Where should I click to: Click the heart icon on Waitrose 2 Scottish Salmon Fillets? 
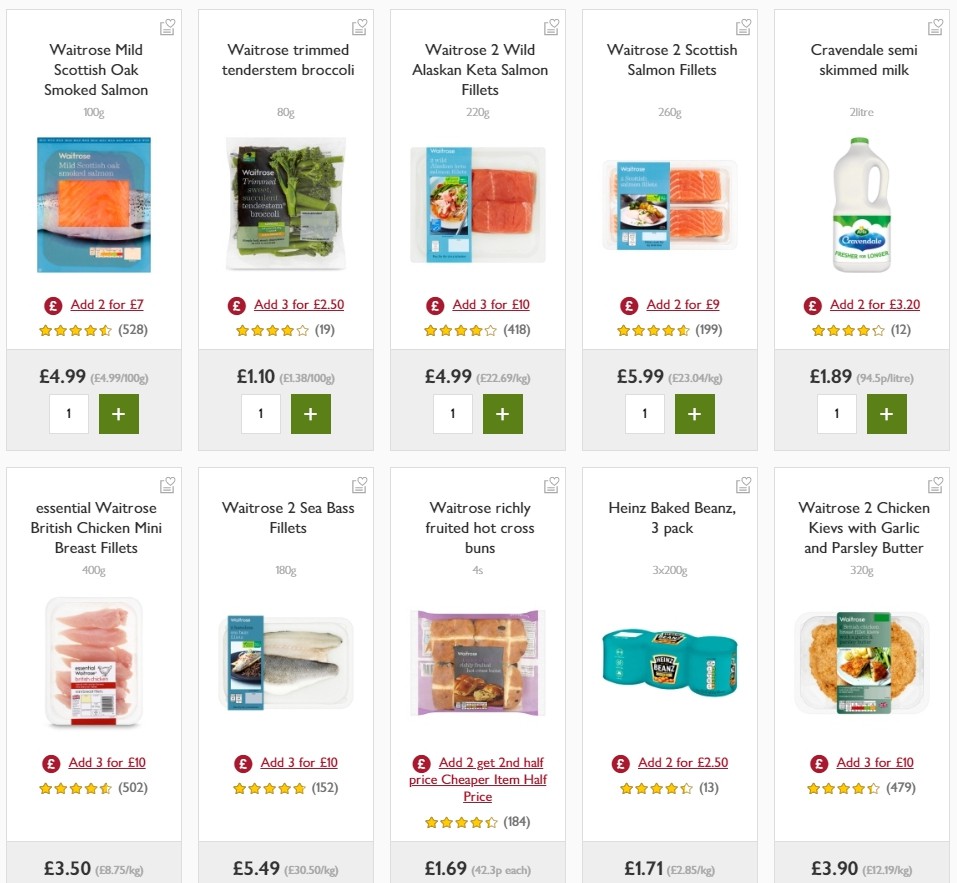(743, 27)
